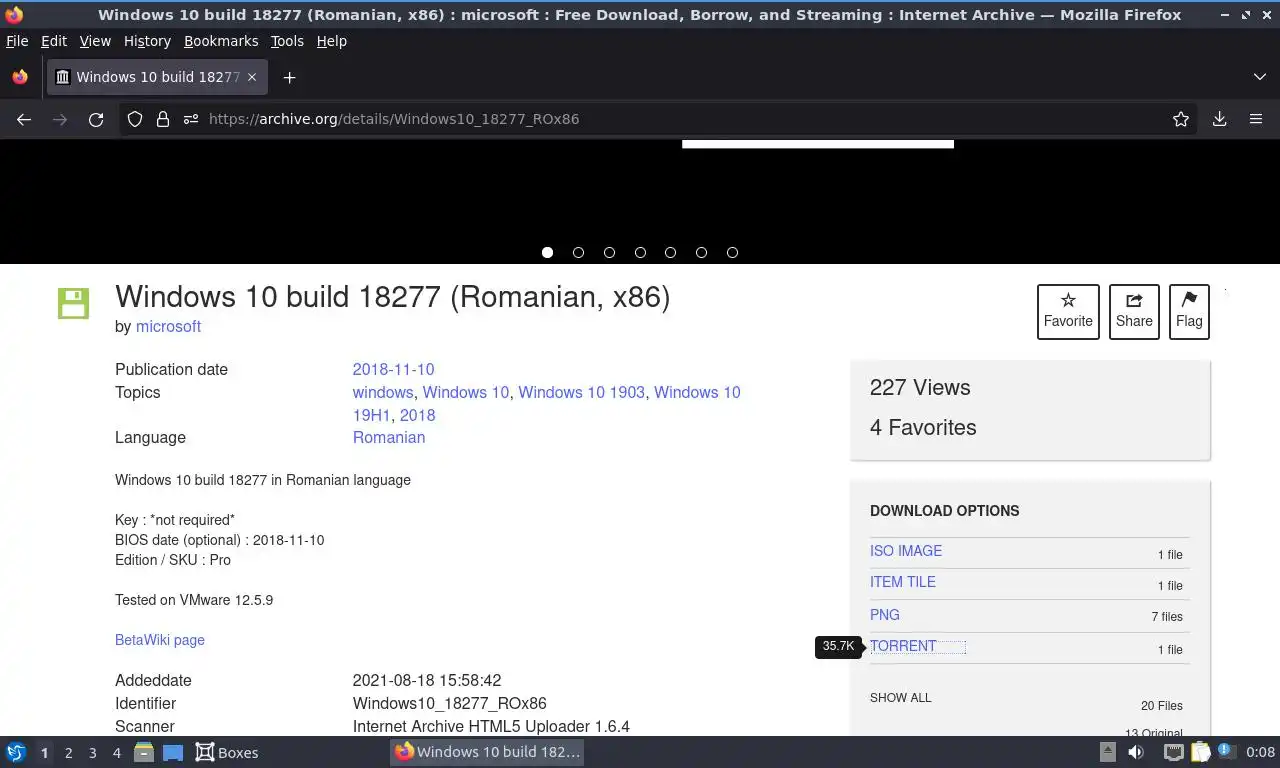1280x768 pixels.
Task: Open the Romanian language link
Action: (x=389, y=437)
